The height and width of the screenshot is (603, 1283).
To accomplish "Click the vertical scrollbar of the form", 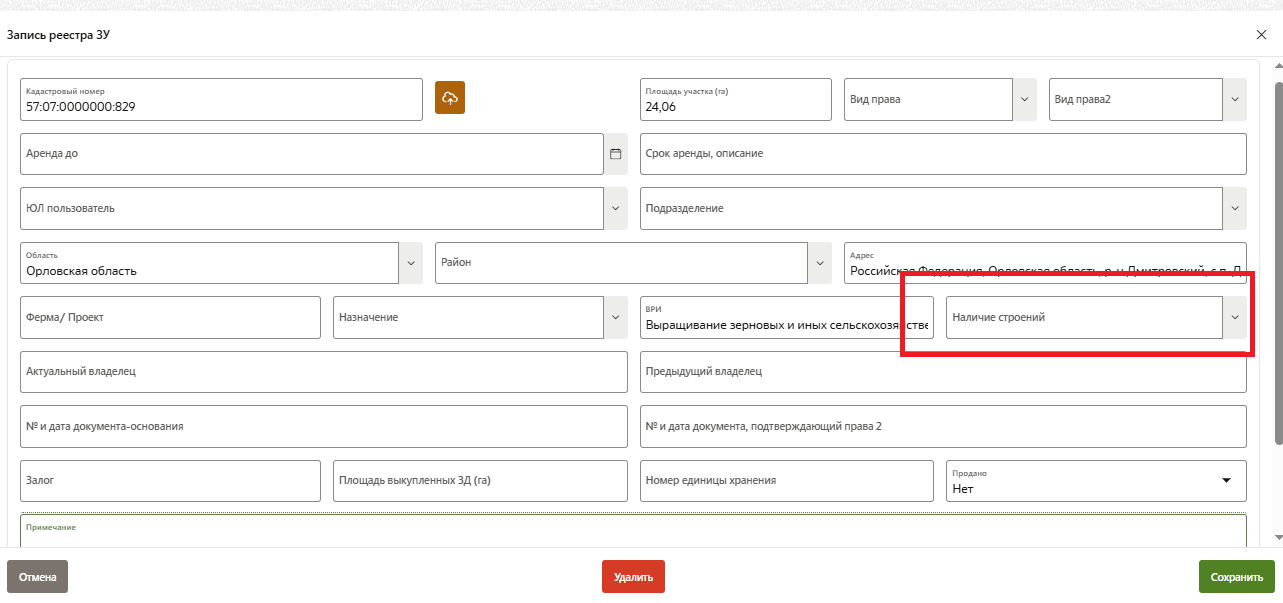I will click(x=1278, y=260).
